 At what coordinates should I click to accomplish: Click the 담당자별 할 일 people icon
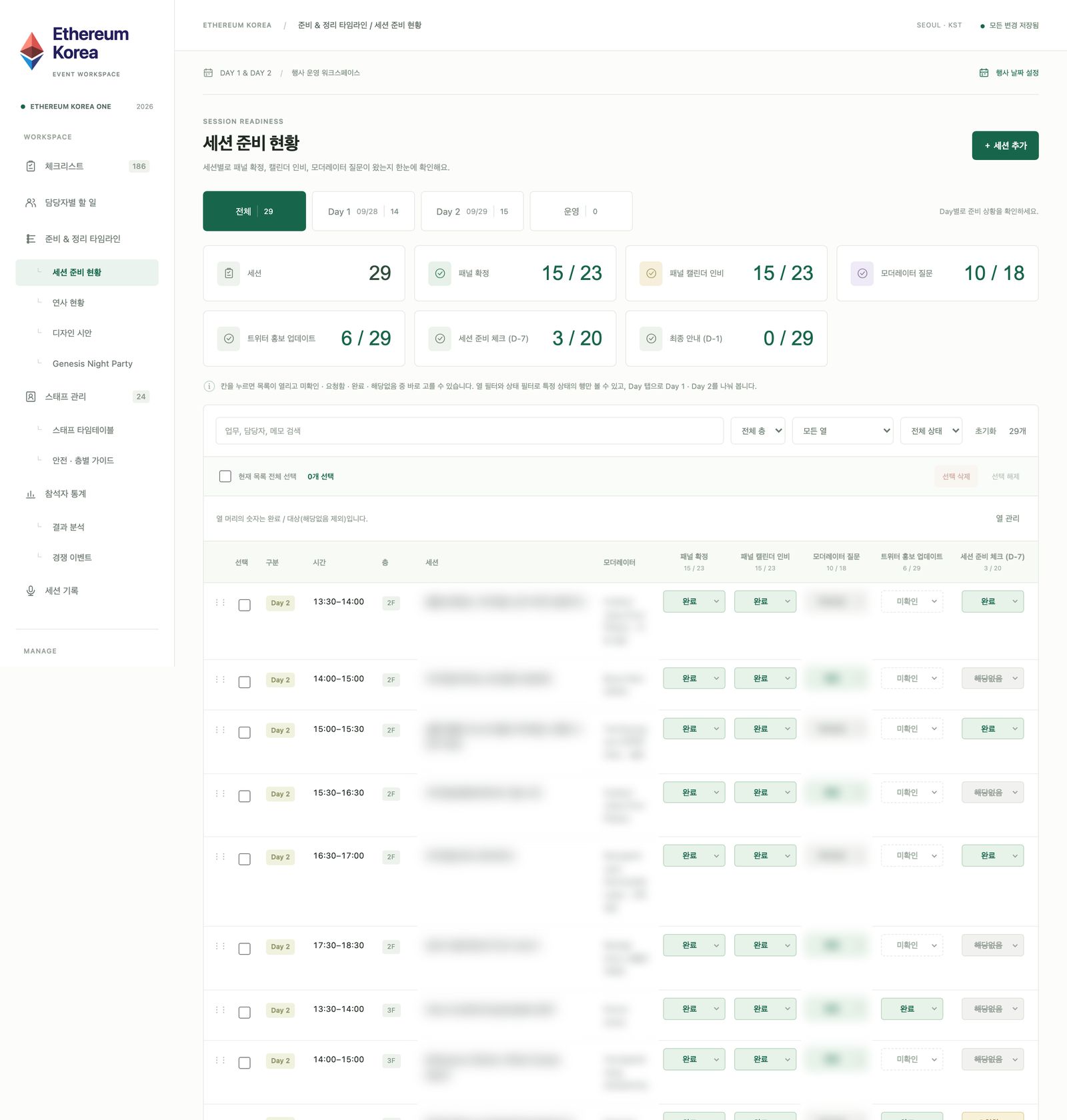tap(31, 203)
